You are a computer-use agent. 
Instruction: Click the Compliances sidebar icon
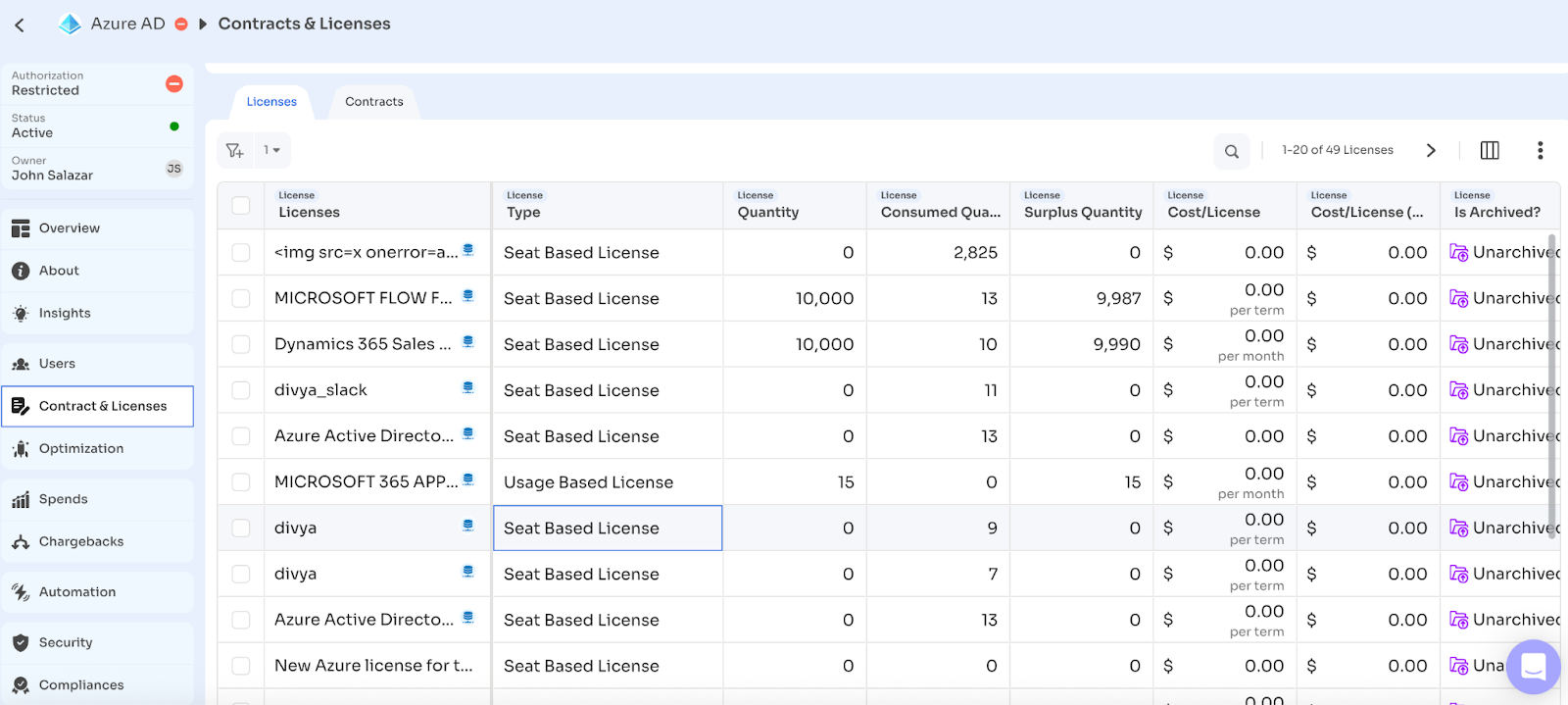21,685
